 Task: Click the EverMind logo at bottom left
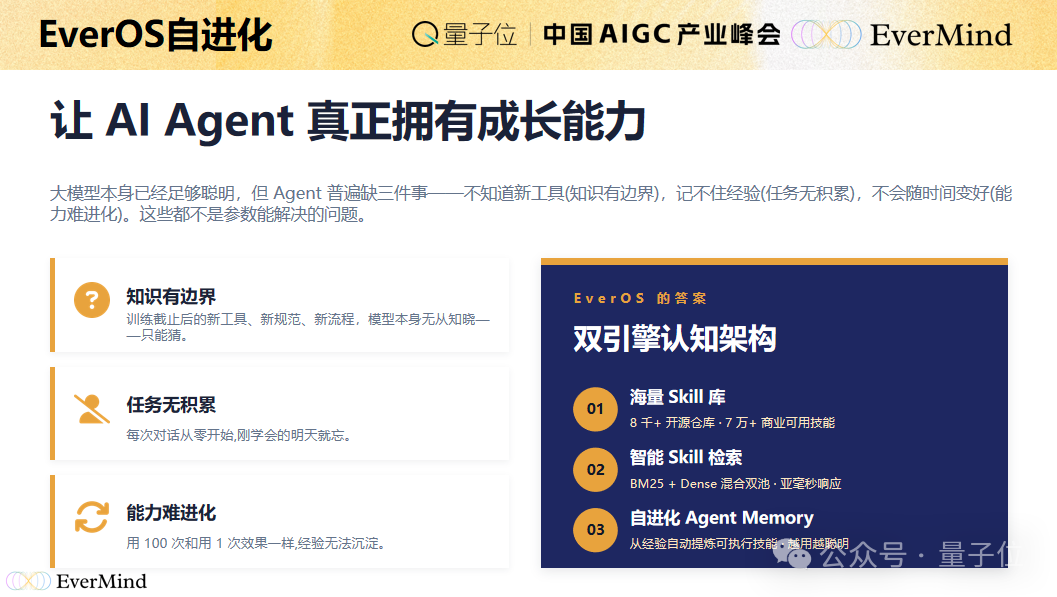pyautogui.click(x=76, y=581)
